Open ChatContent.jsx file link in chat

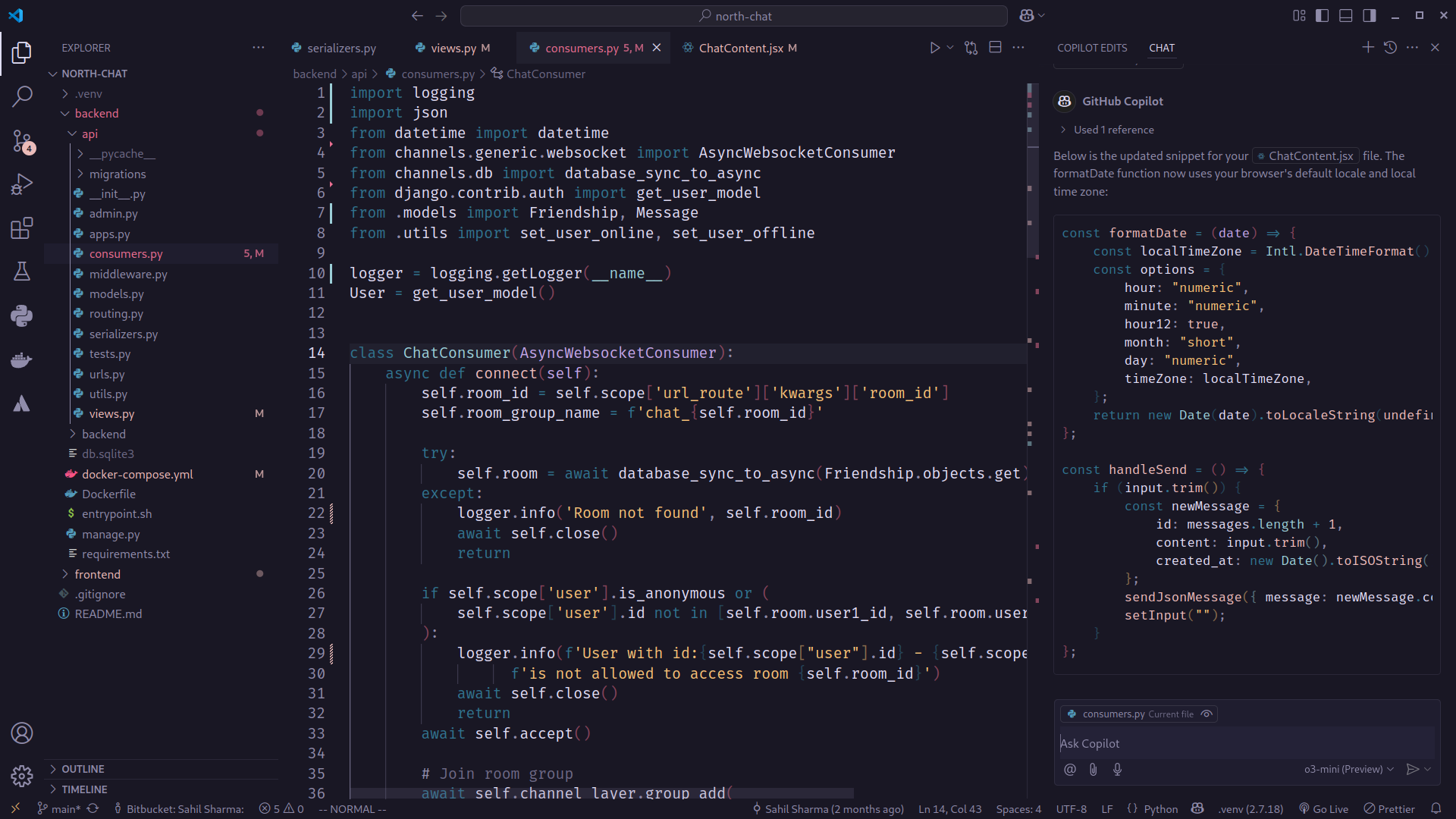click(x=1306, y=155)
